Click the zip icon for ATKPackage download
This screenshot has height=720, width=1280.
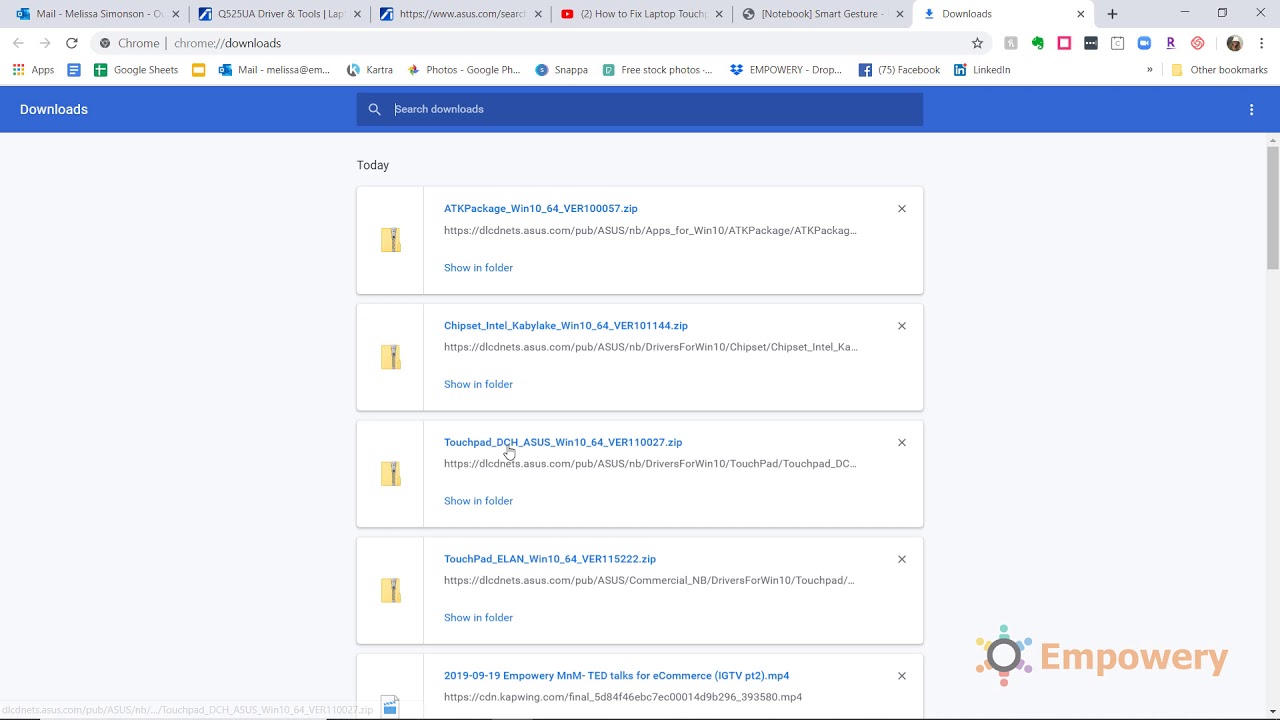[390, 240]
